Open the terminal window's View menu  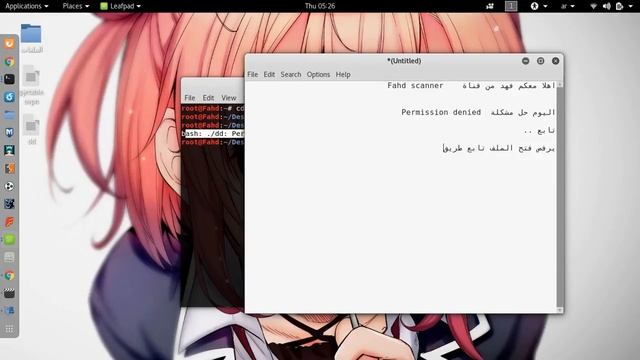[229, 98]
